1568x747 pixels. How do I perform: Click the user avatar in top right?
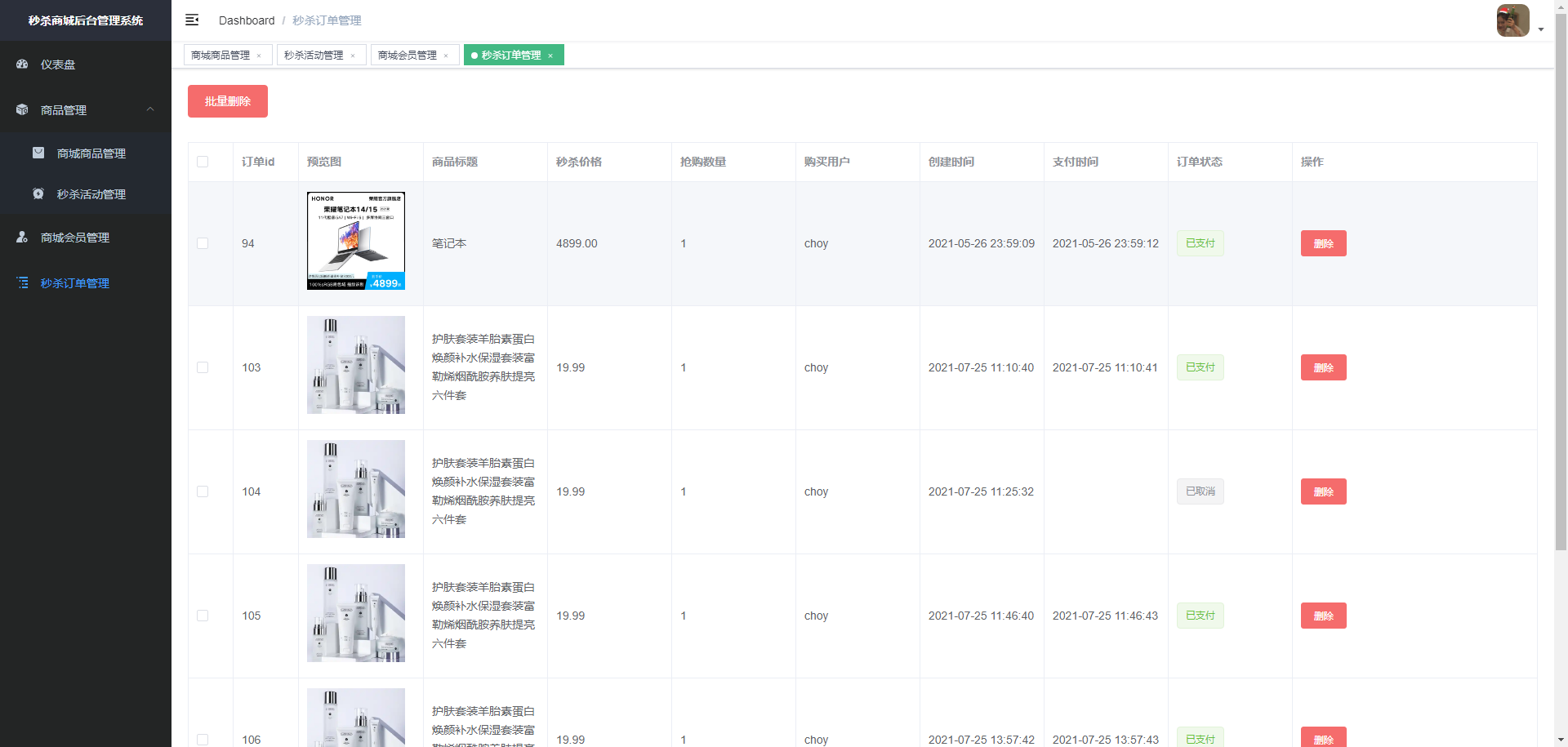tap(1512, 20)
